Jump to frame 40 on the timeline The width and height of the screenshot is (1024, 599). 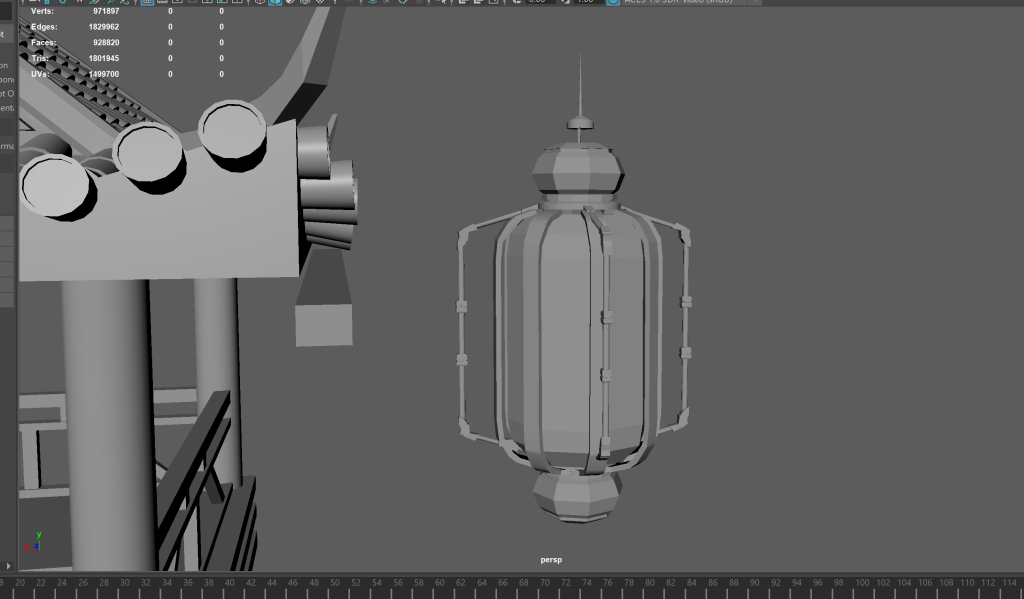click(x=230, y=583)
